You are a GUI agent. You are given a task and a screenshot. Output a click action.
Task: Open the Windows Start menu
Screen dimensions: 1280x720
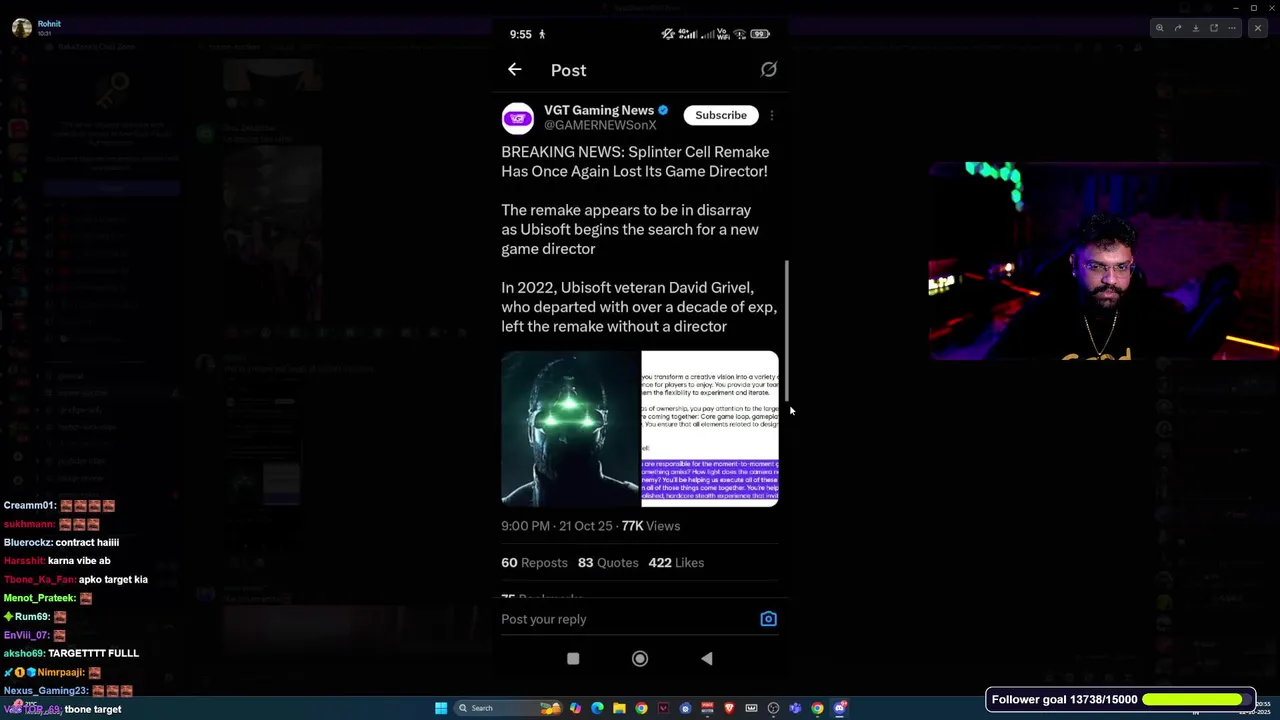pos(441,708)
